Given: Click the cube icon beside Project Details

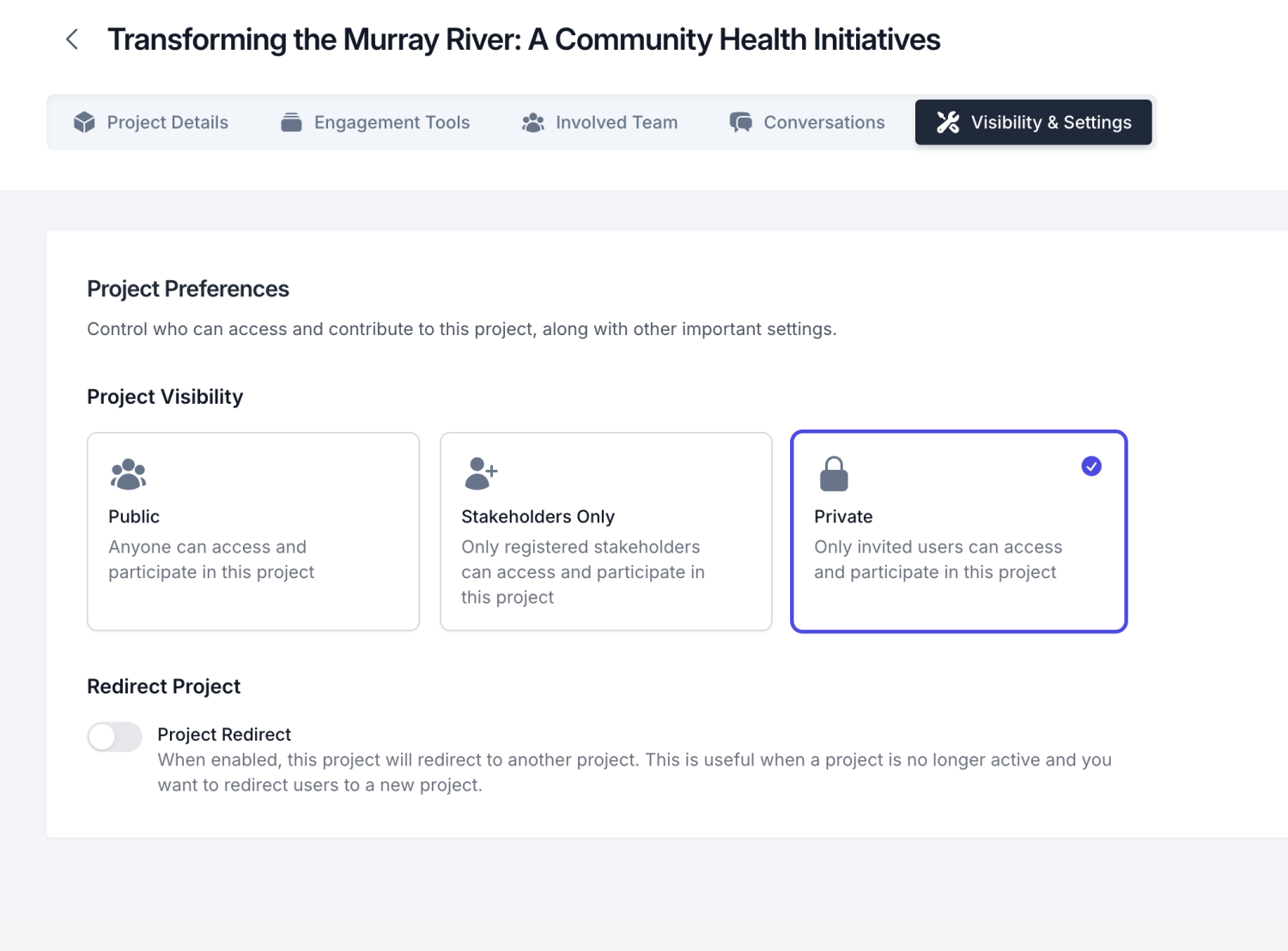Looking at the screenshot, I should [x=84, y=123].
